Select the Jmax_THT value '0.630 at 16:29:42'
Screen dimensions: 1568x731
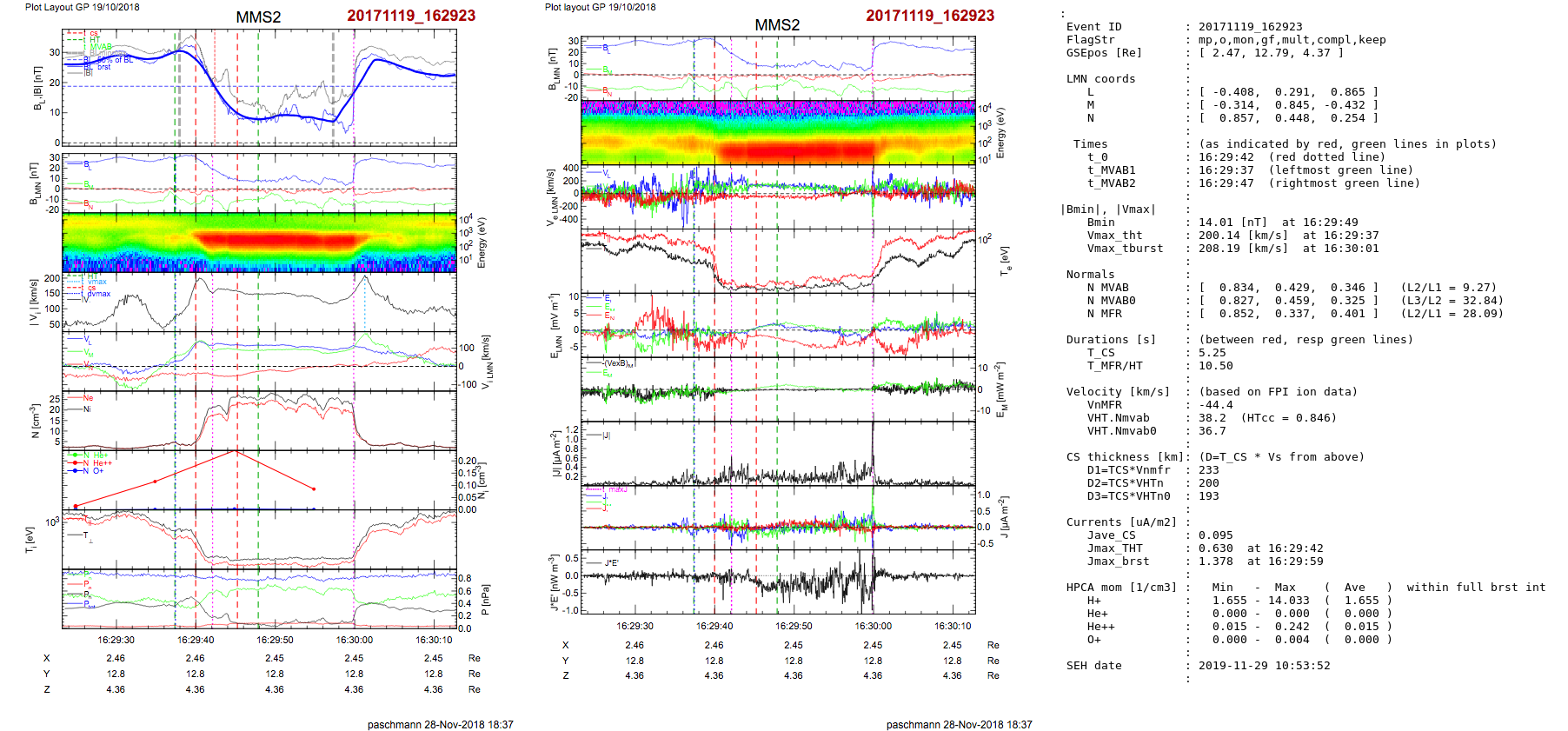click(1260, 548)
